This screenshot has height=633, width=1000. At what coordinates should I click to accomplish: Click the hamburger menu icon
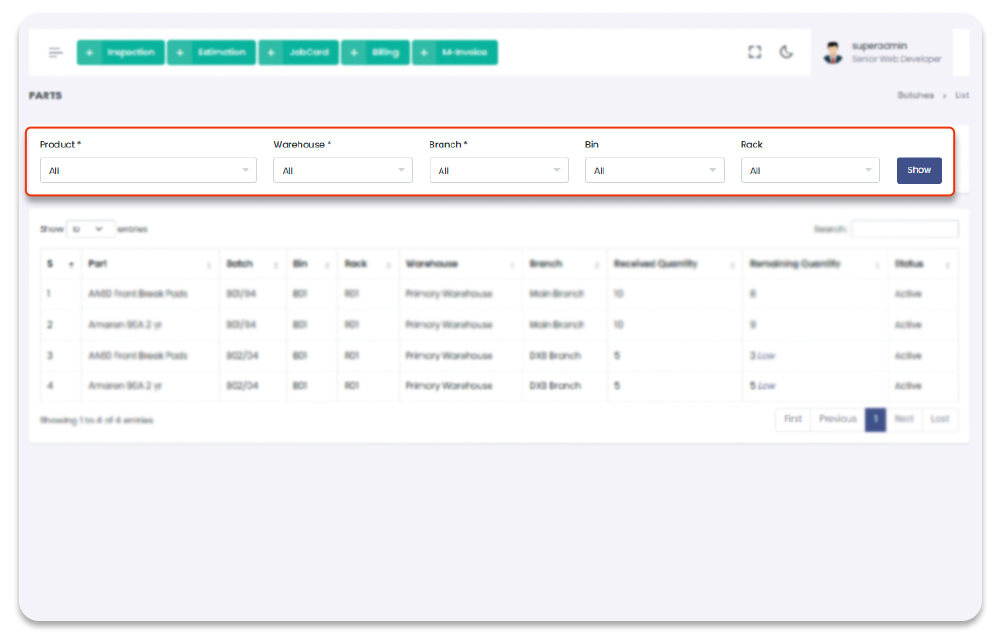coord(56,53)
